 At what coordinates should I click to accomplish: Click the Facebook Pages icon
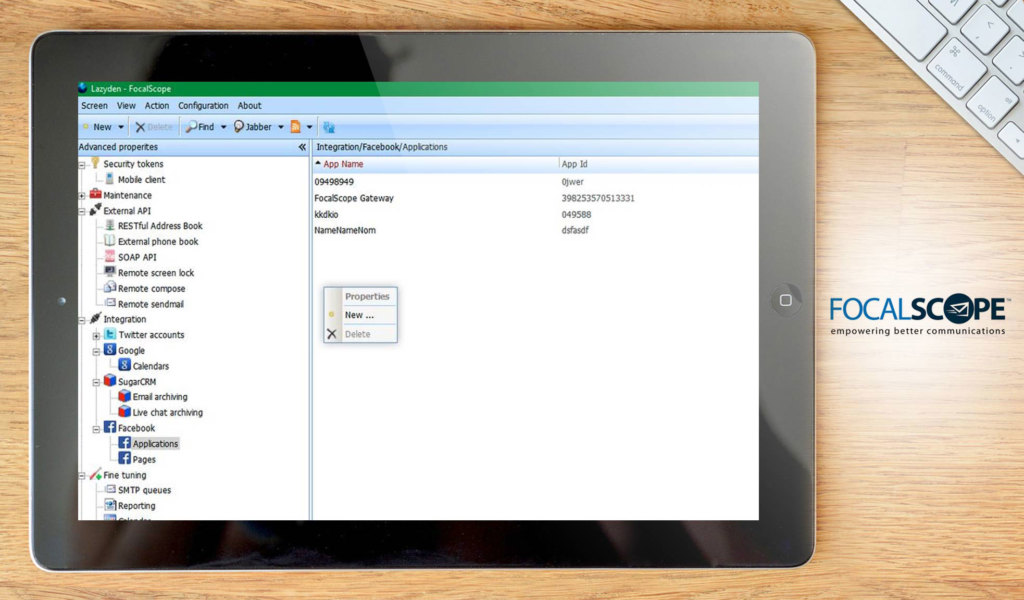point(125,459)
